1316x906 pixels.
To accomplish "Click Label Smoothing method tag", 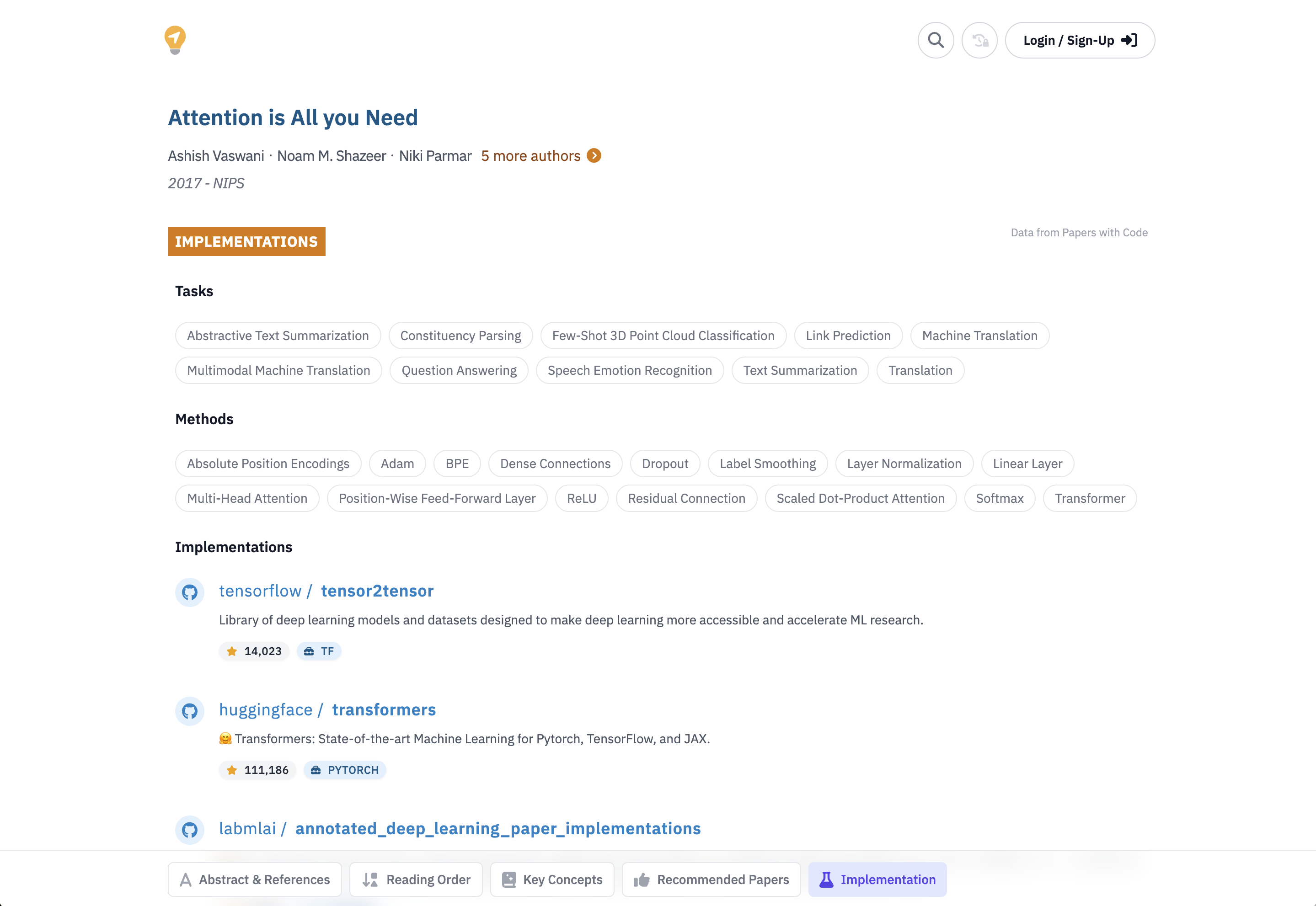I will point(768,464).
